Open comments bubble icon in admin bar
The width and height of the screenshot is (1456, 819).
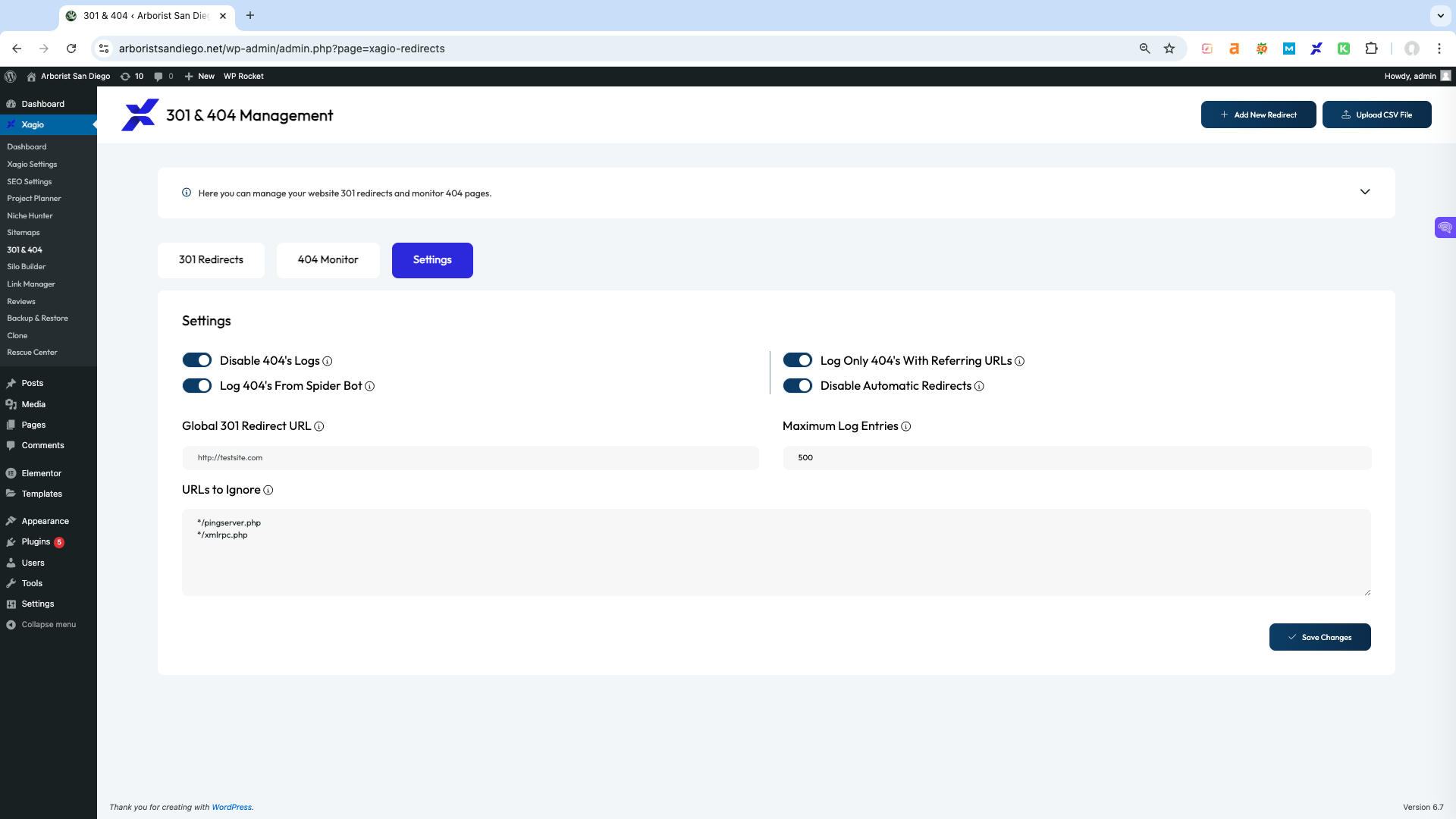click(x=163, y=77)
